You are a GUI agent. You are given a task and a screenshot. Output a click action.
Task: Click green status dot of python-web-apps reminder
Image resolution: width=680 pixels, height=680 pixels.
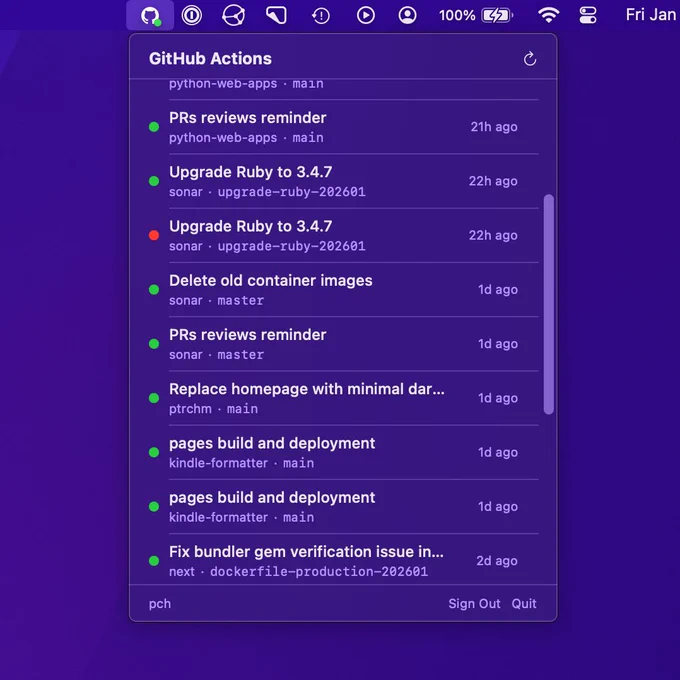(154, 127)
